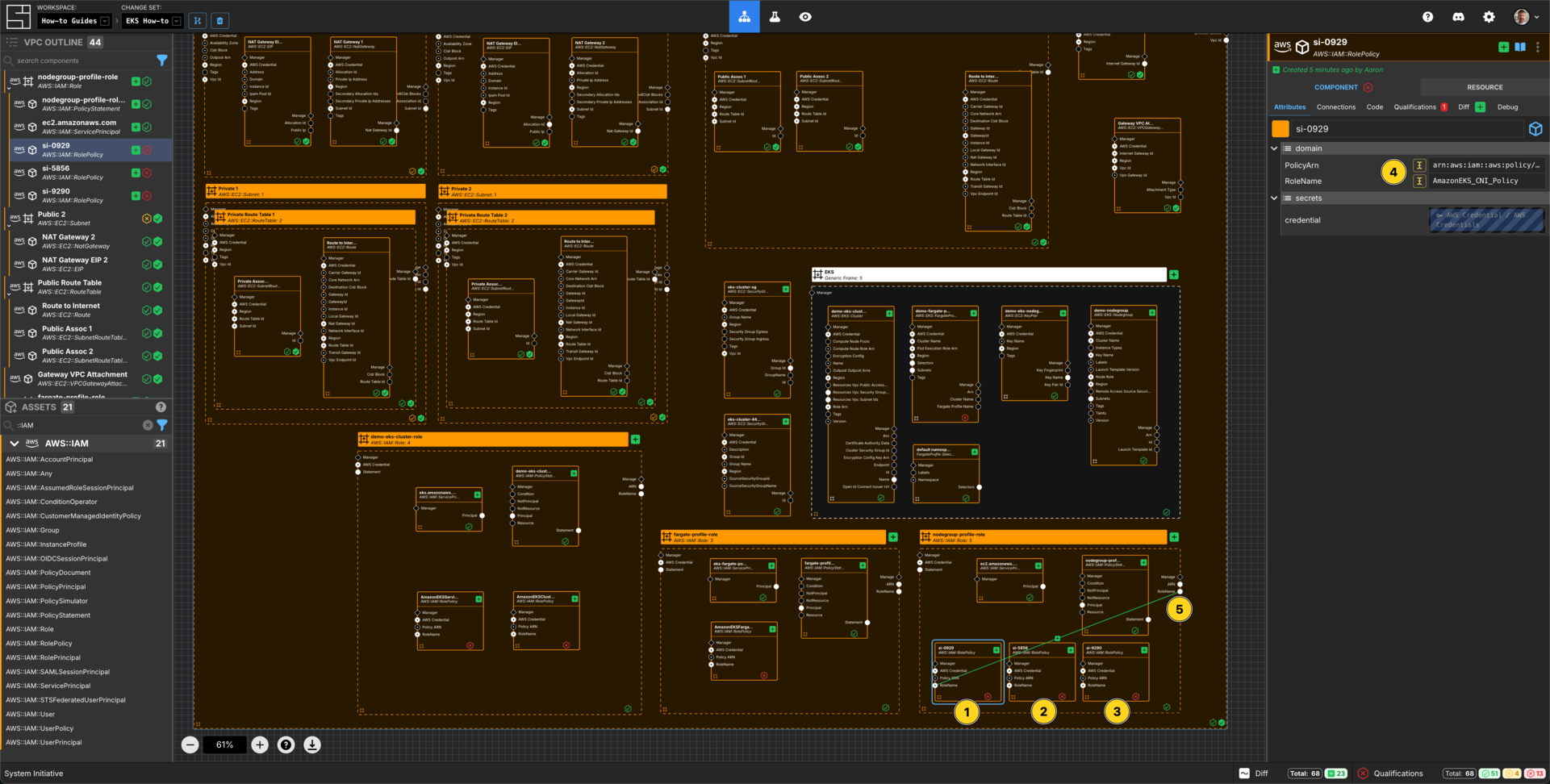Open the eye visualize view icon
The image size is (1550, 784).
pyautogui.click(x=805, y=16)
